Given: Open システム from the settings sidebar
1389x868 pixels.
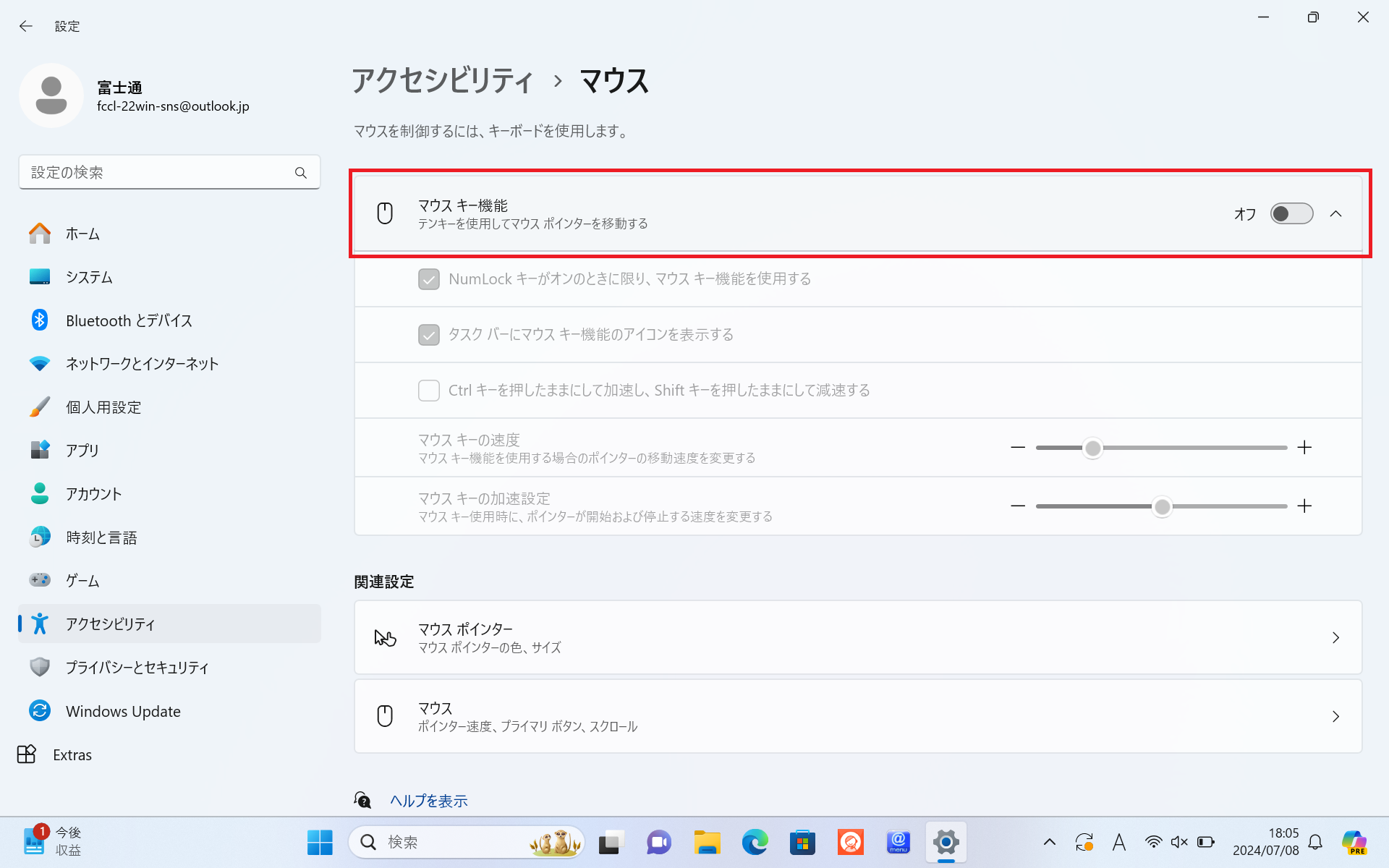Looking at the screenshot, I should pos(89,276).
